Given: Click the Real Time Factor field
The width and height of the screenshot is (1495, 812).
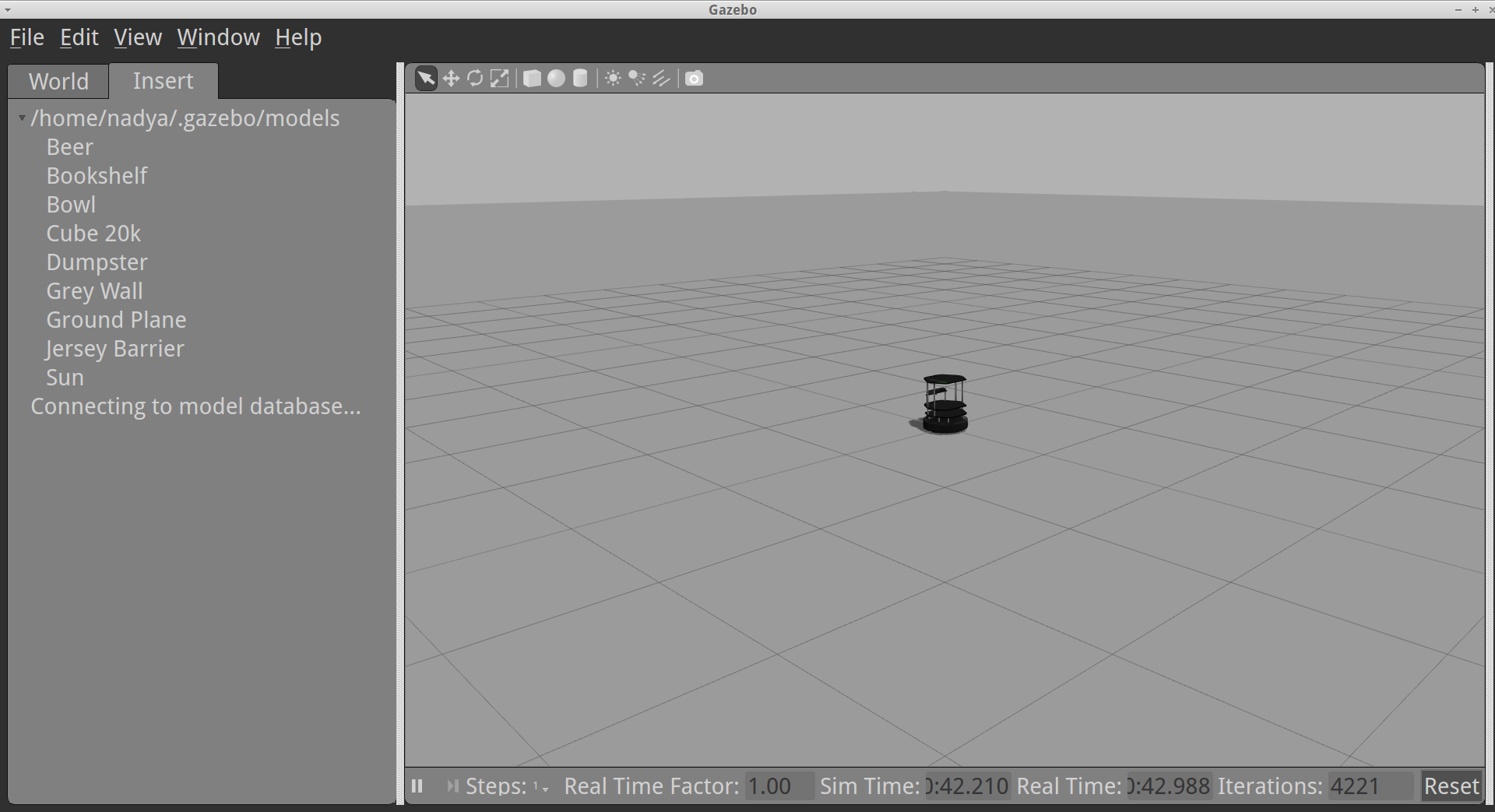Looking at the screenshot, I should point(779,786).
